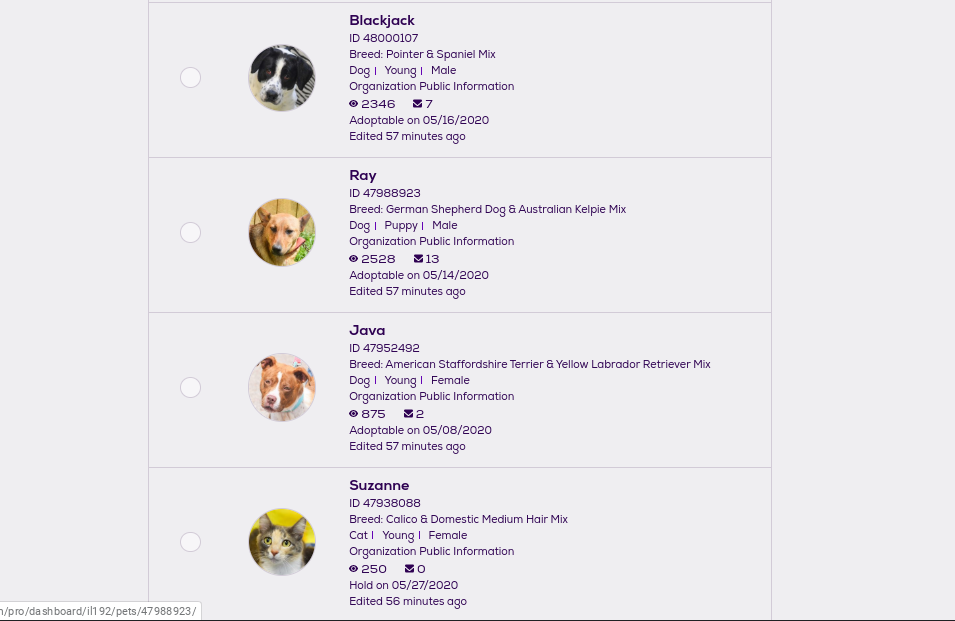The image size is (955, 621).
Task: Click Ray's puppy photo thumbnail
Action: click(282, 233)
